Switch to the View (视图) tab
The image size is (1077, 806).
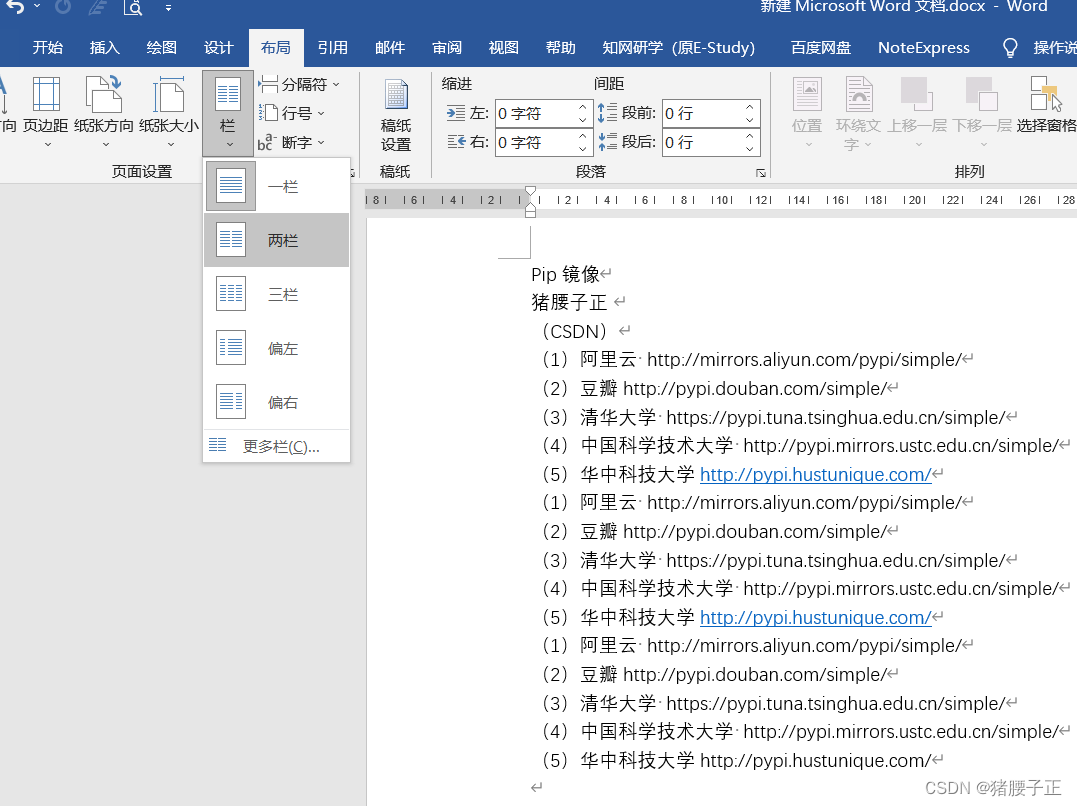pyautogui.click(x=503, y=47)
